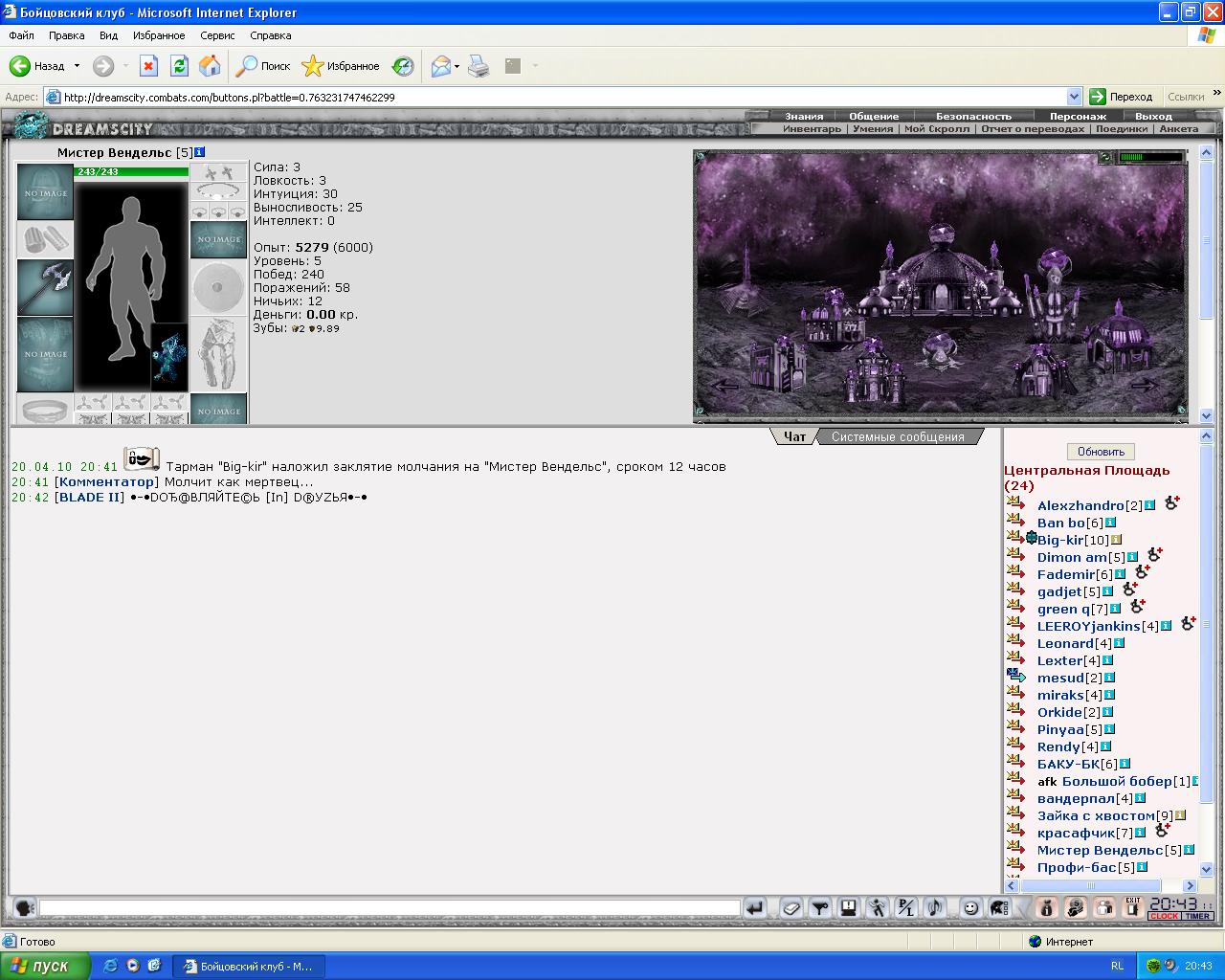Click the blue mail icon next to mesud
The width and height of the screenshot is (1225, 980).
pyautogui.click(x=1015, y=677)
